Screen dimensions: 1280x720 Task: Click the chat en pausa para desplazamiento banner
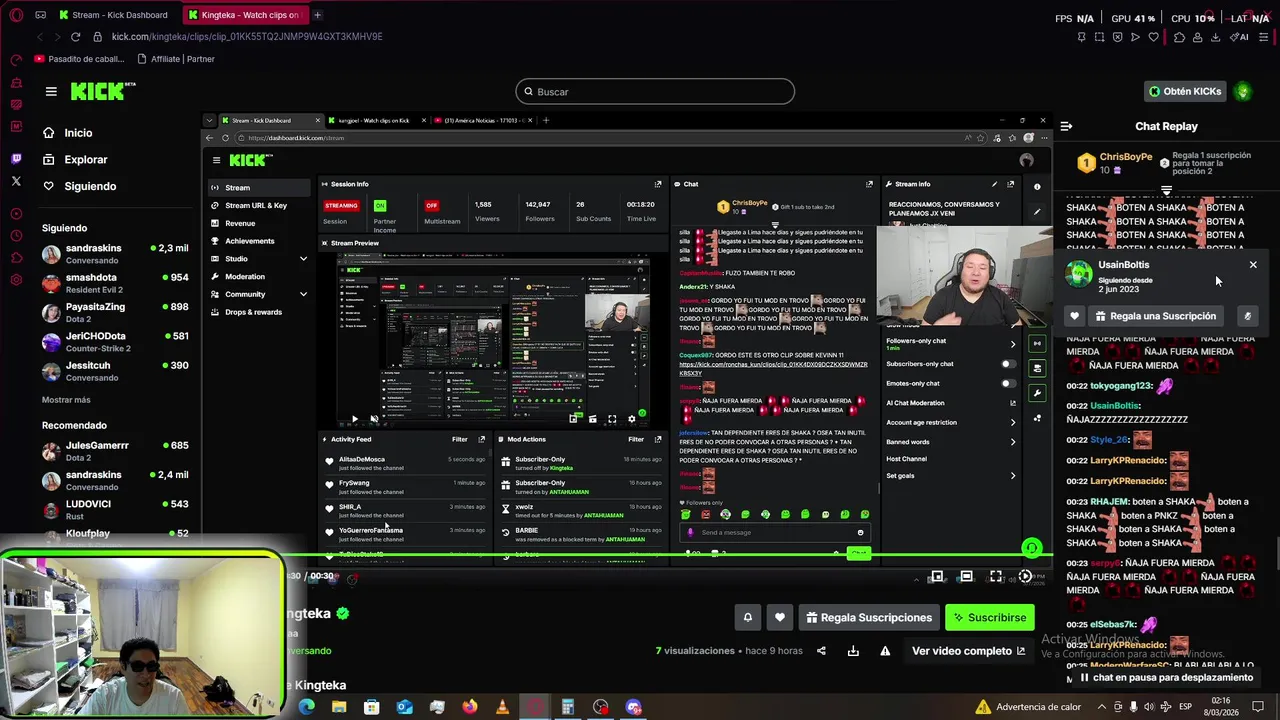tap(1166, 677)
